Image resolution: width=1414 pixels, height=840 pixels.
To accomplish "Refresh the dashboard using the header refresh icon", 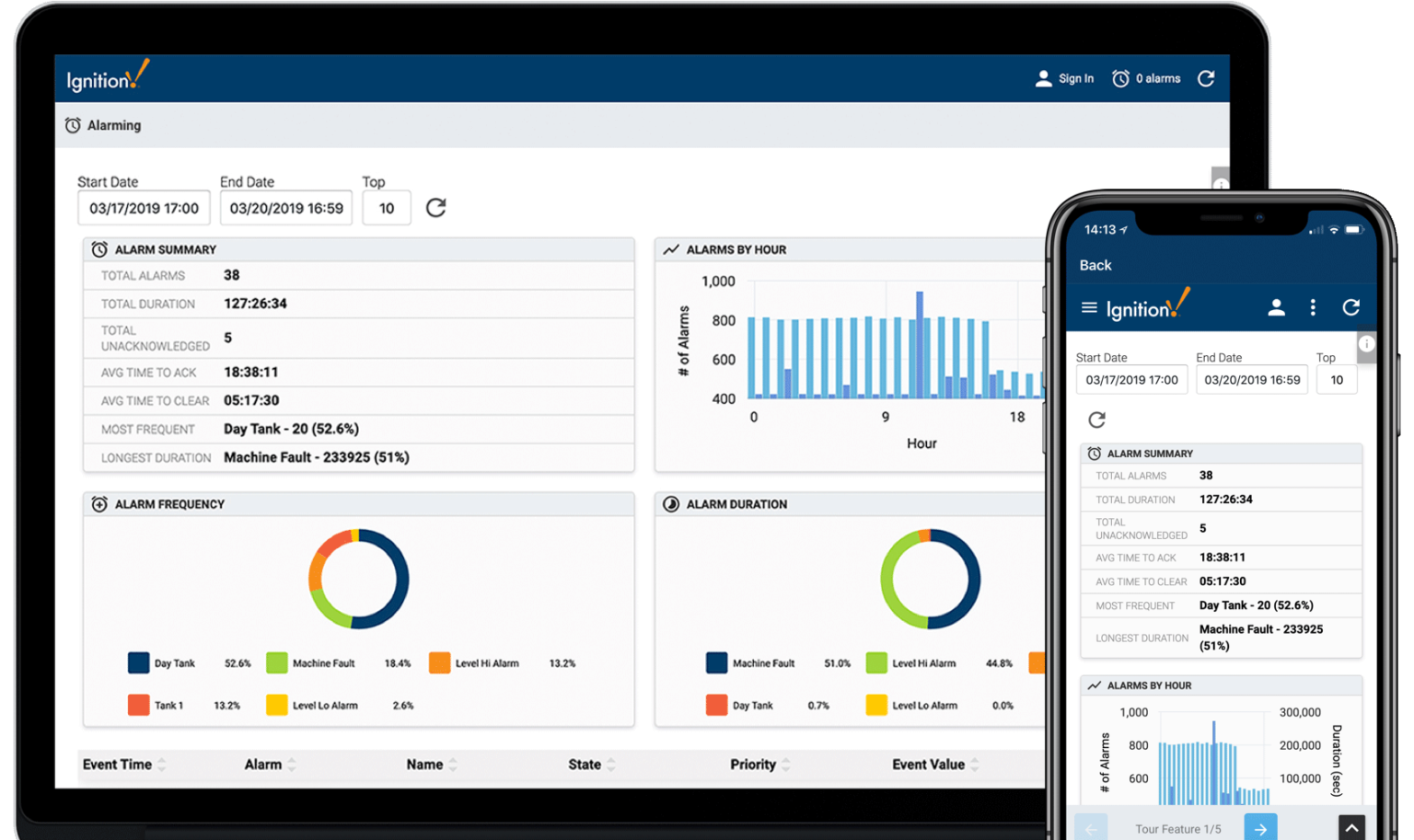I will tap(1207, 78).
